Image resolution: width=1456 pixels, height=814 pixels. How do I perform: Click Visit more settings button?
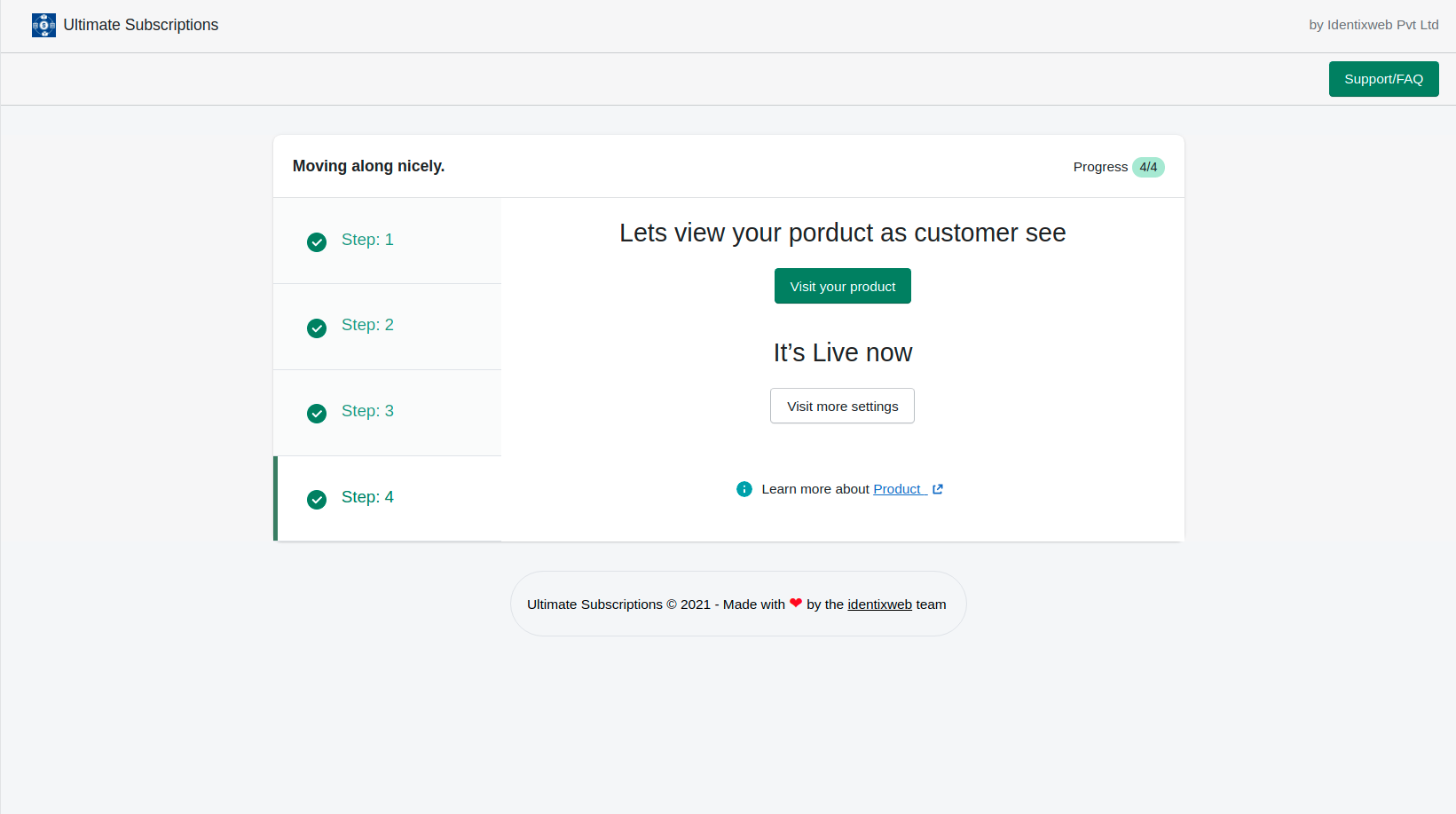(x=842, y=406)
